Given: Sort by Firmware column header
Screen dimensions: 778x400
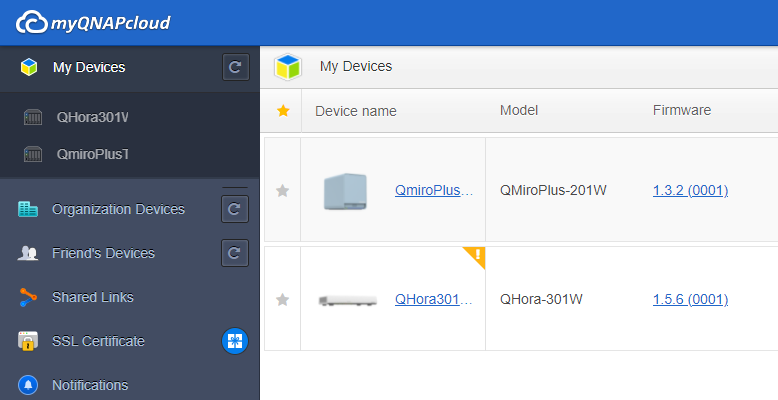Looking at the screenshot, I should (682, 110).
